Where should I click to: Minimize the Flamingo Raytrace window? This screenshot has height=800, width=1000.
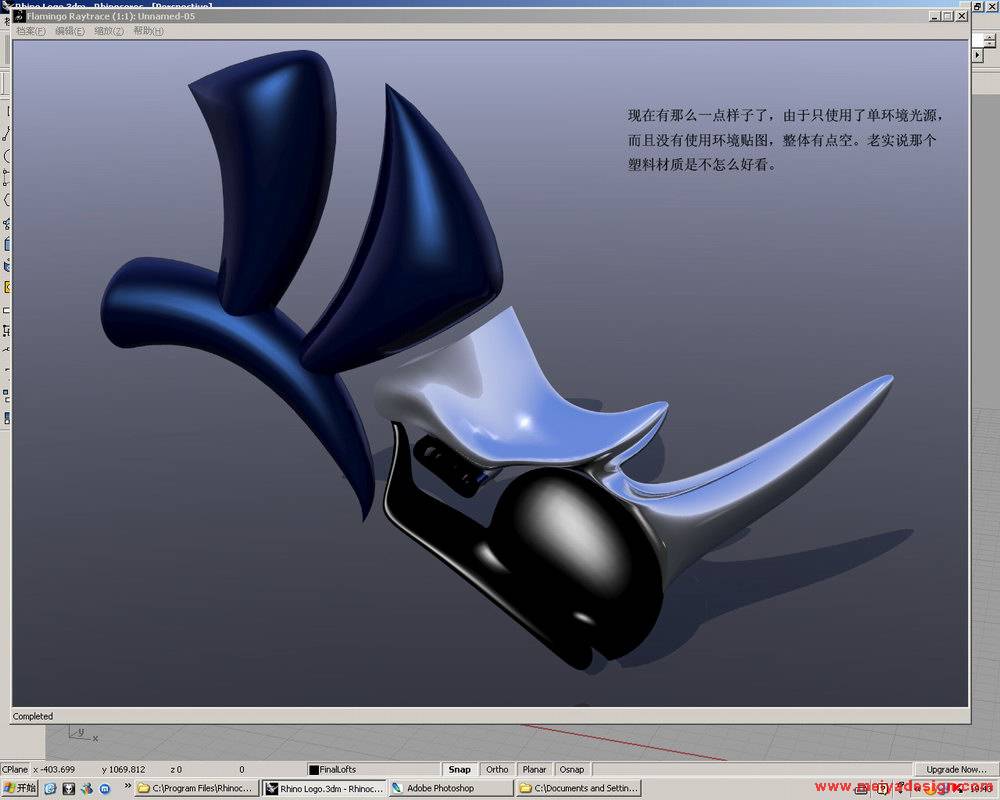[935, 16]
